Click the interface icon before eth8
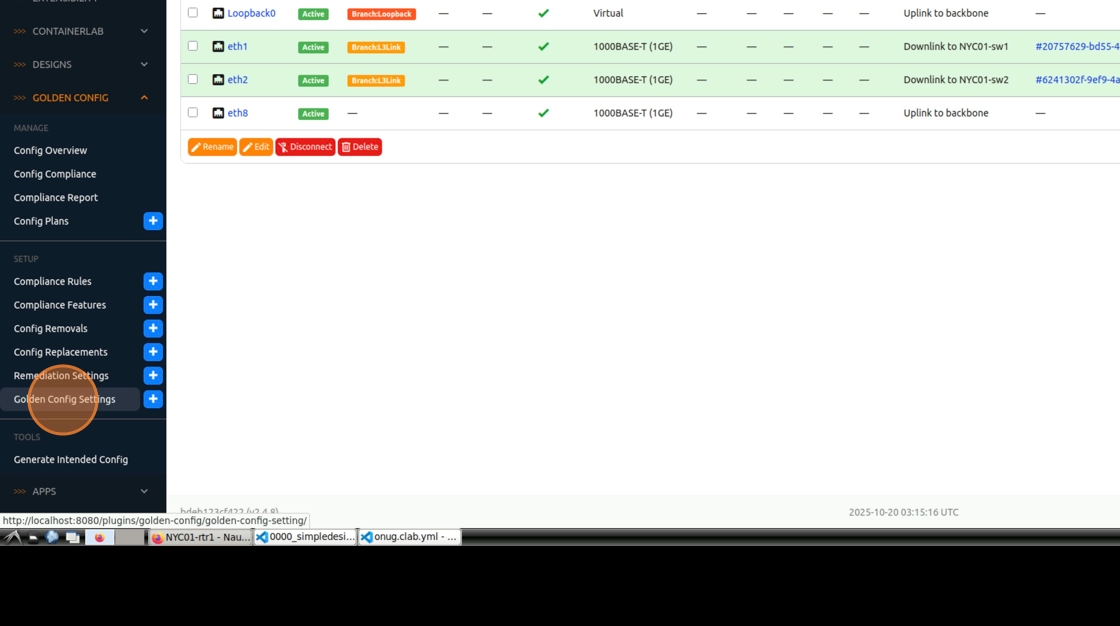Image resolution: width=1120 pixels, height=626 pixels. point(218,113)
